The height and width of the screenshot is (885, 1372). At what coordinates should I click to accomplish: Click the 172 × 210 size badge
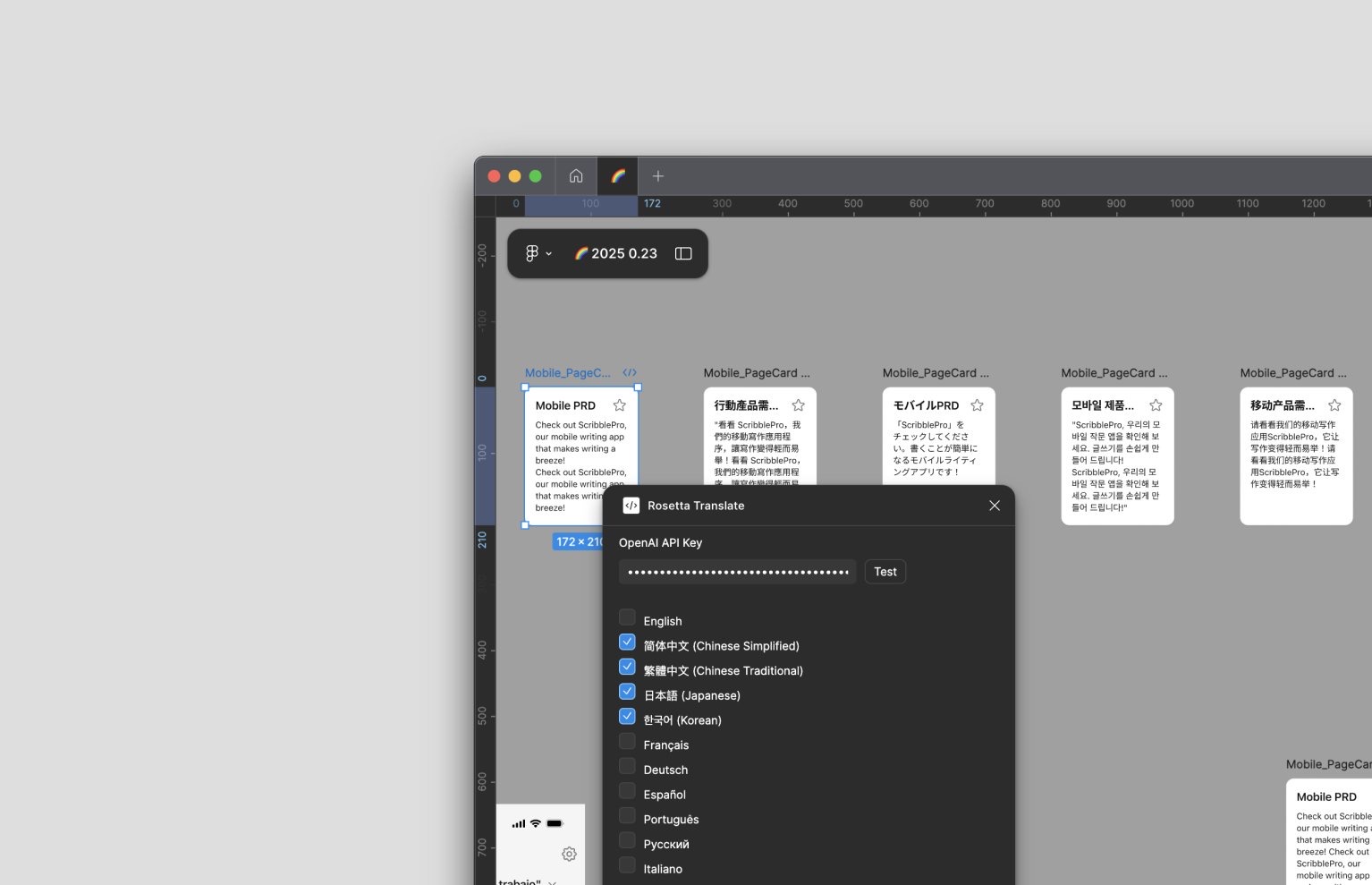[x=578, y=541]
